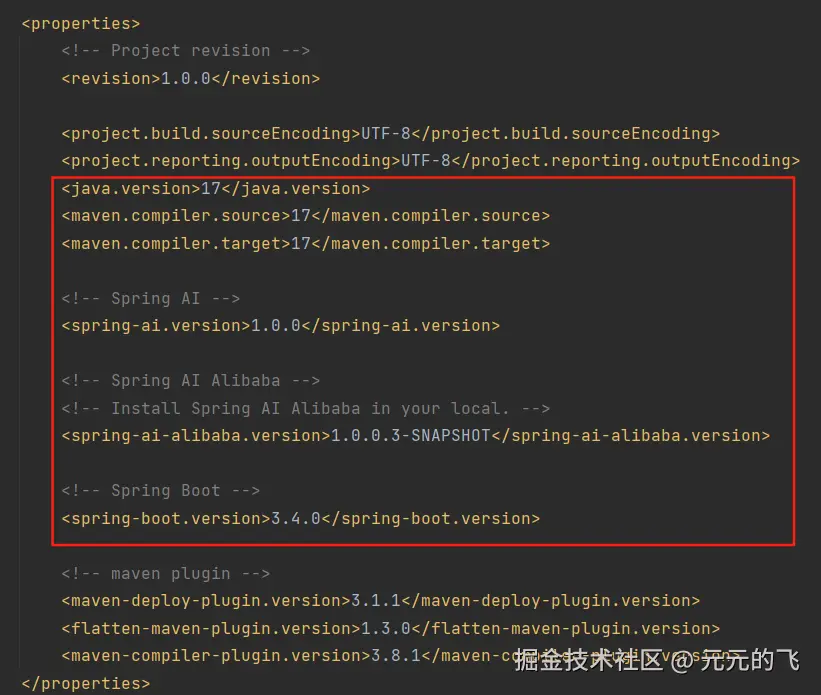This screenshot has height=695, width=821.
Task: Click the project.build.sourceEncoding line
Action: click(x=390, y=133)
